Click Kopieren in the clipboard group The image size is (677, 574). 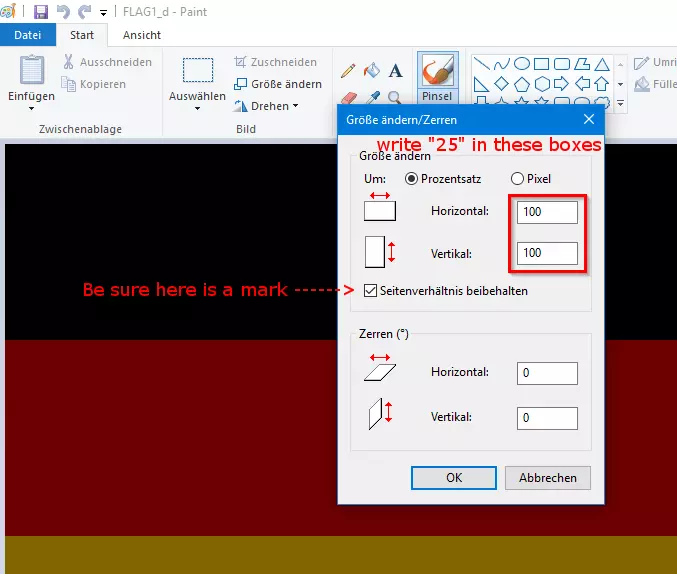pyautogui.click(x=94, y=84)
